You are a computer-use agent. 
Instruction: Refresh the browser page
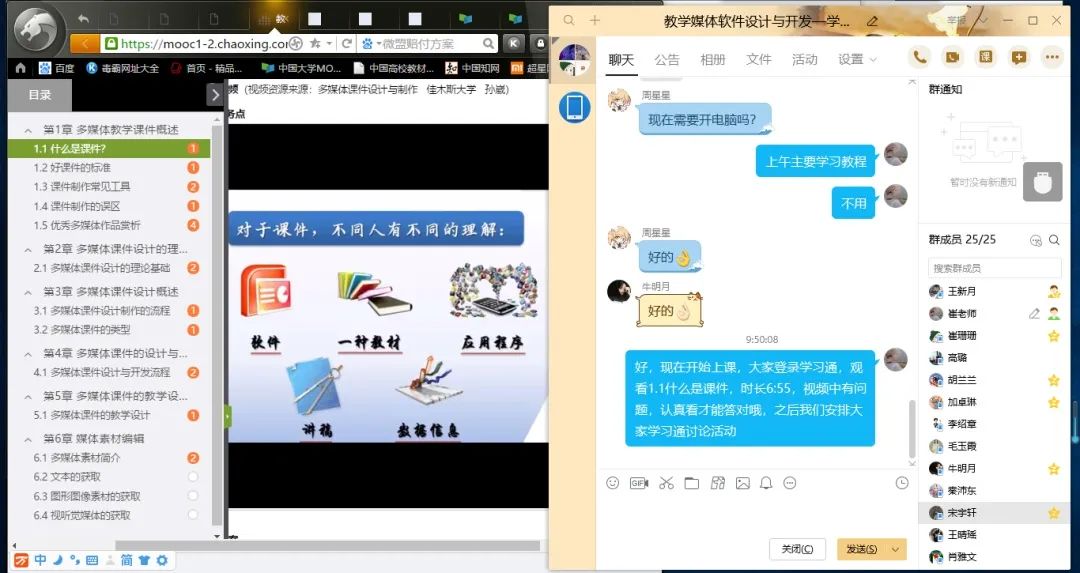(347, 43)
